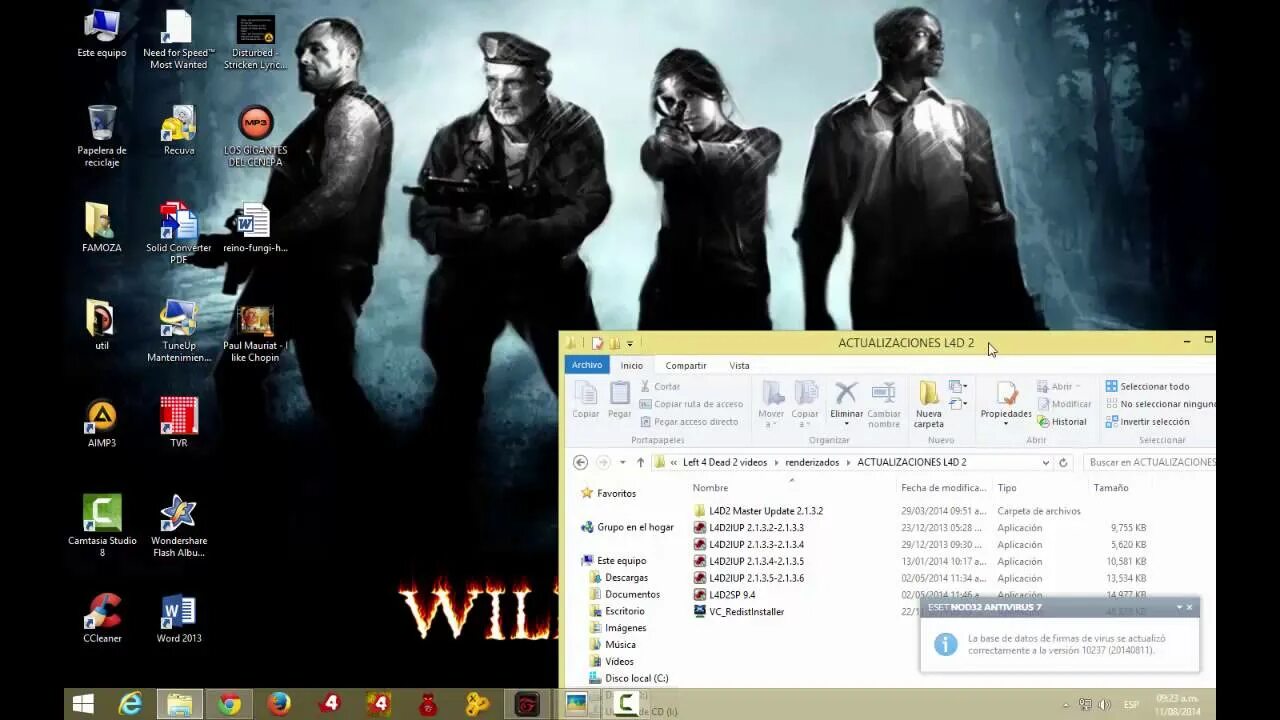This screenshot has width=1280, height=720.
Task: Go up one folder level arrow
Action: (640, 463)
